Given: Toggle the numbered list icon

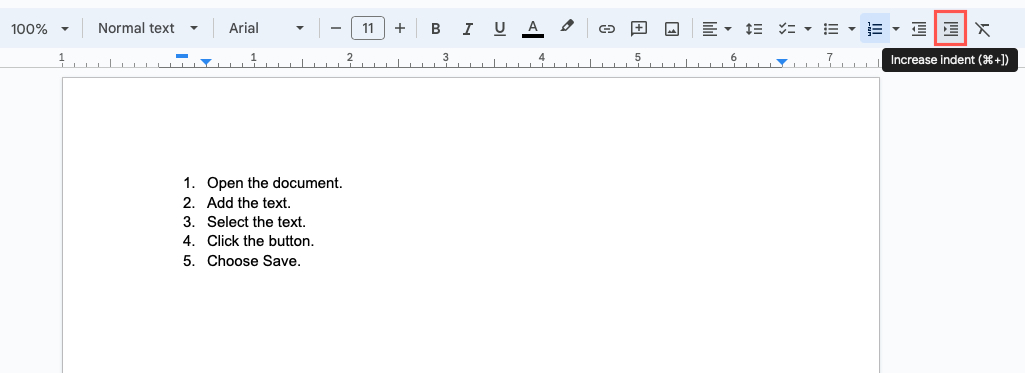Looking at the screenshot, I should [875, 29].
